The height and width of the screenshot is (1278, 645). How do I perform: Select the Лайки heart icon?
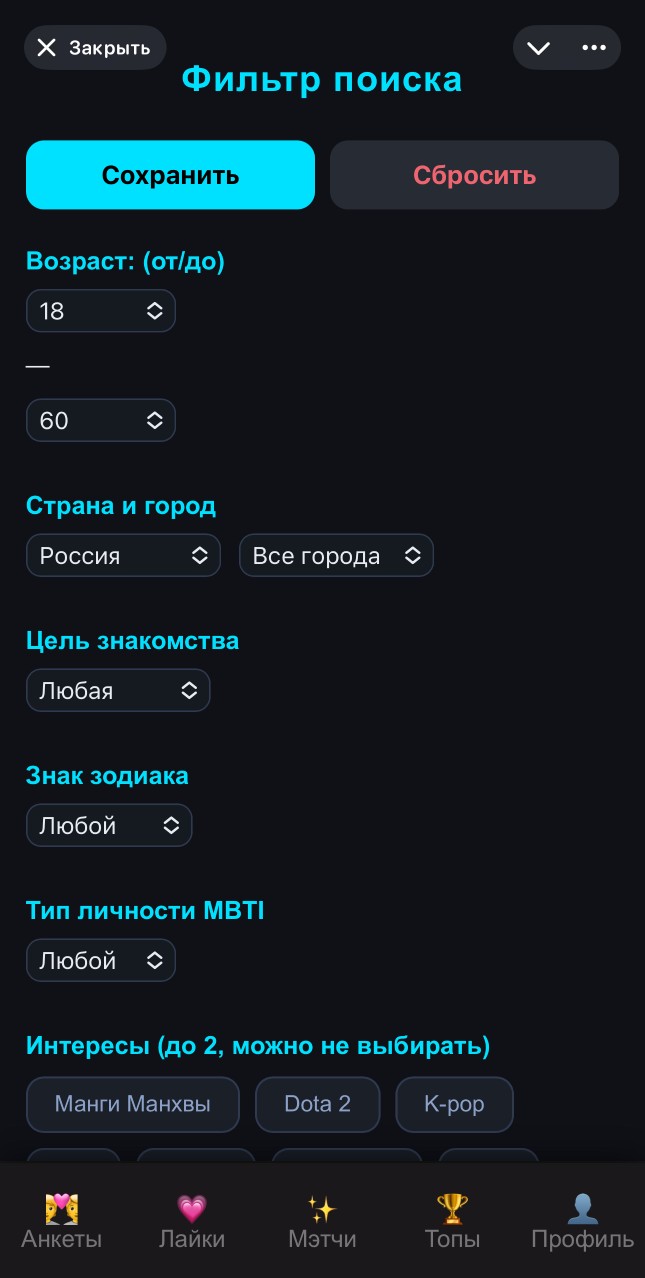point(192,1218)
